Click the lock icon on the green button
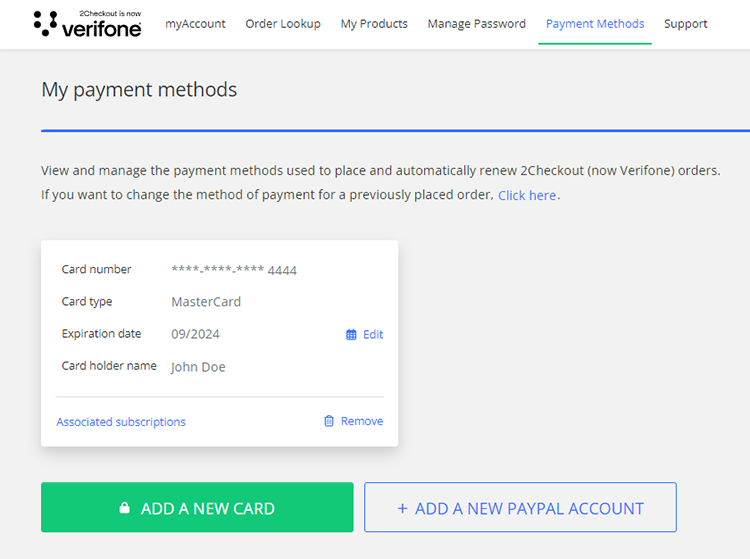This screenshot has height=559, width=750. pyautogui.click(x=124, y=508)
